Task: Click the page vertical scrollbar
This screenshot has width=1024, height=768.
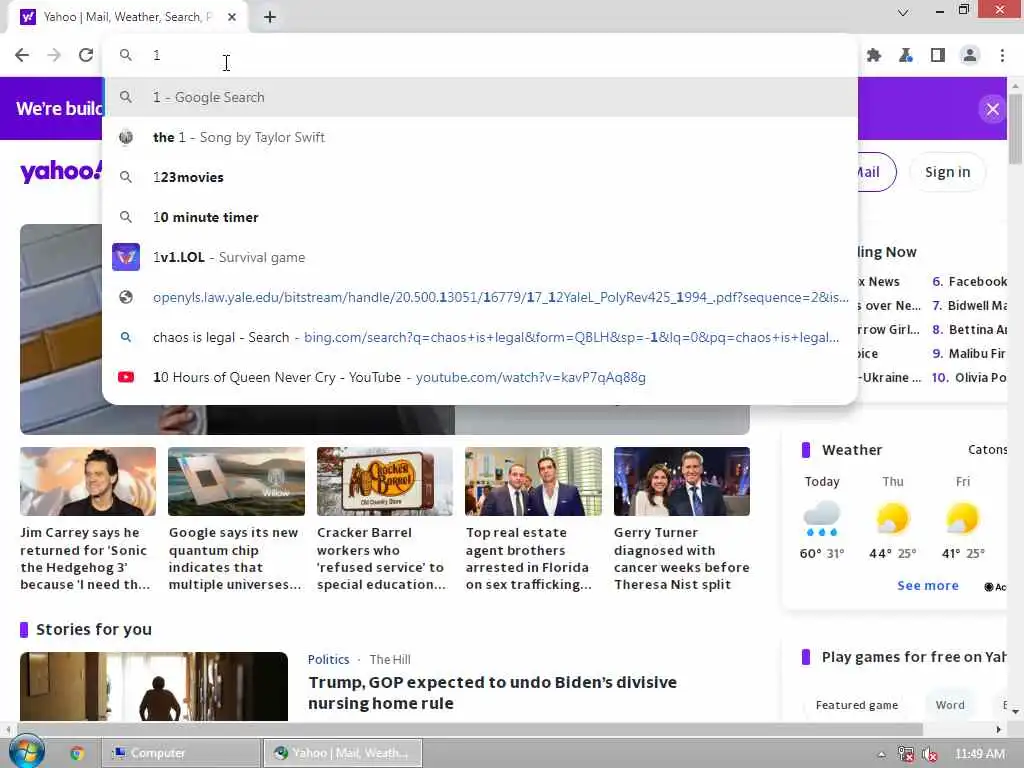Action: [1015, 129]
